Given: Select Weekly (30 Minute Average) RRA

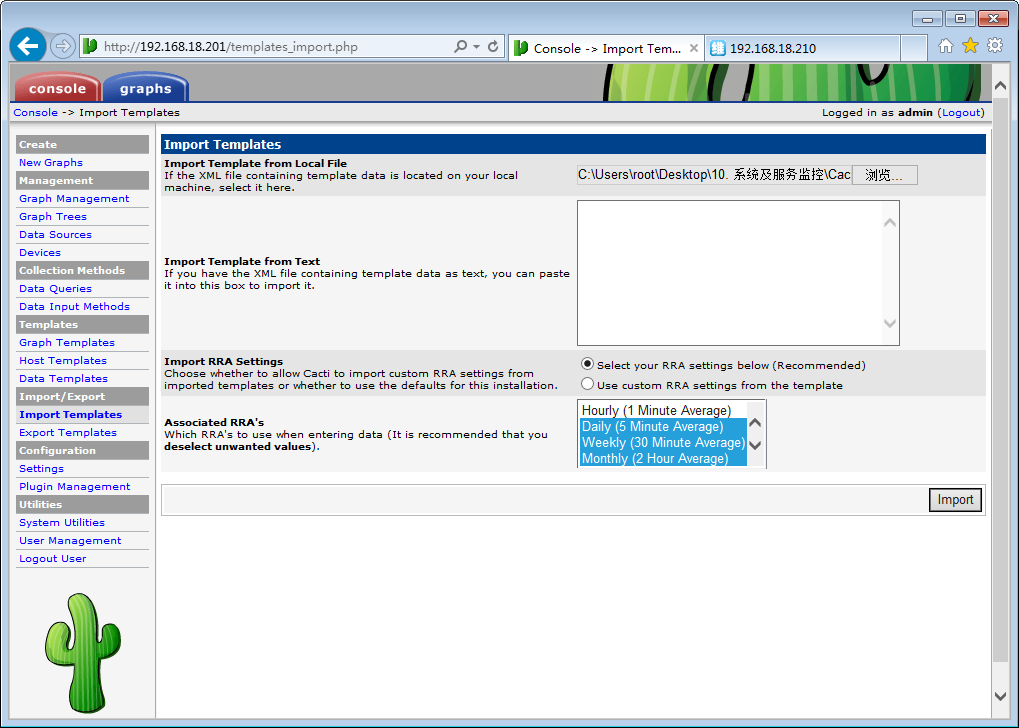Looking at the screenshot, I should (x=663, y=442).
